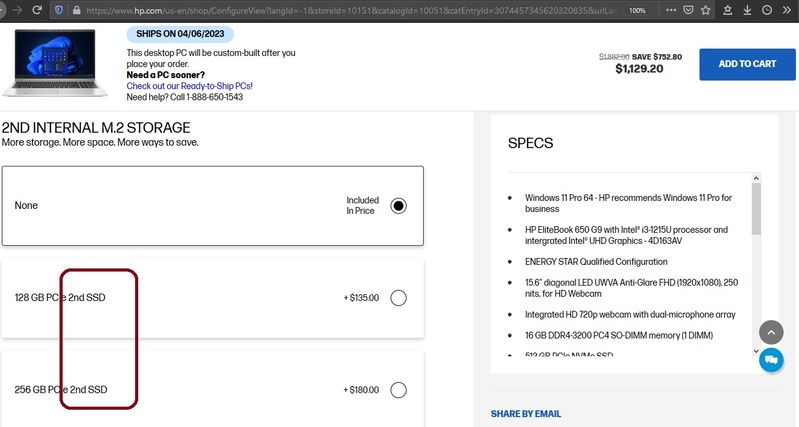The width and height of the screenshot is (799, 427).
Task: Click the Add to Cart button
Action: click(x=747, y=64)
